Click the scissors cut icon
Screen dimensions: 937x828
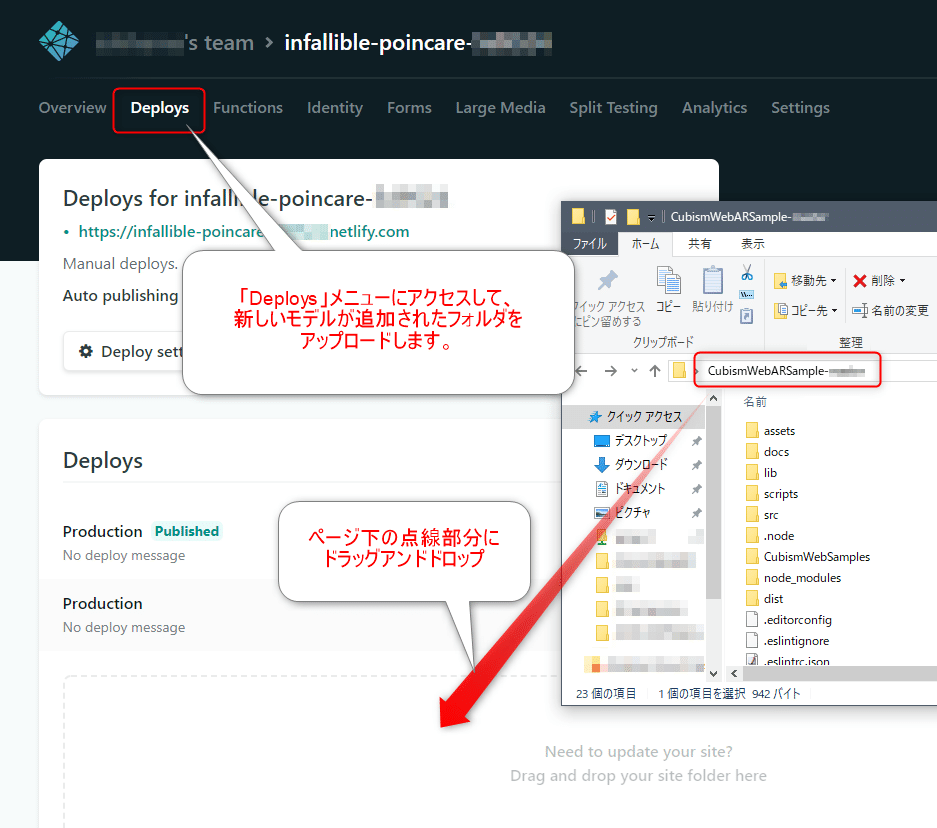[747, 274]
